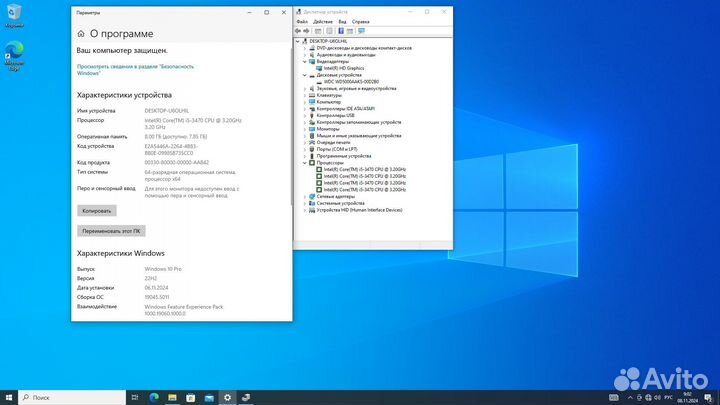Viewport: 720px width, 405px height.
Task: Select the Microsoft Edge desktop shortcut
Action: (x=14, y=56)
